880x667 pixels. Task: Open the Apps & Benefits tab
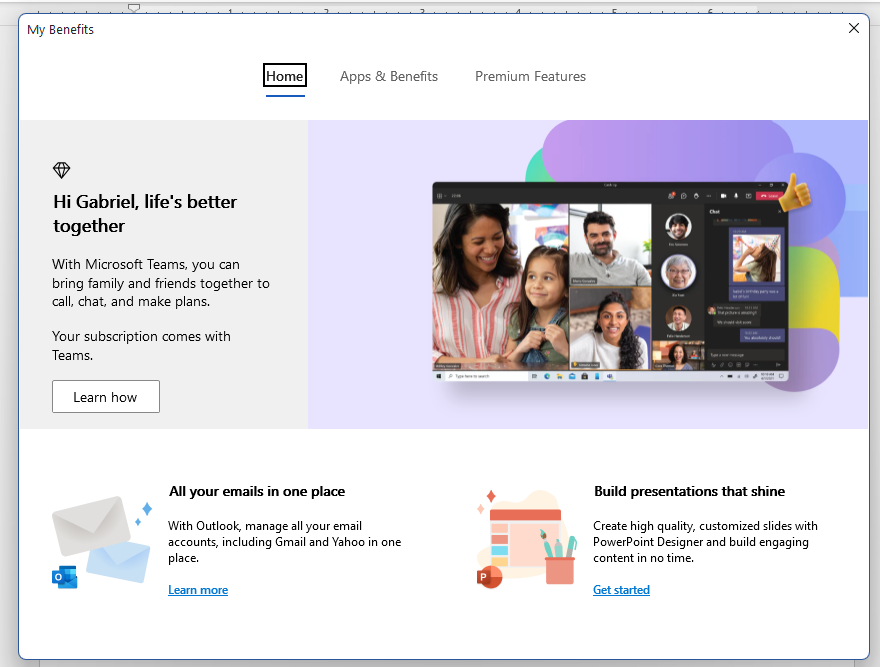389,76
